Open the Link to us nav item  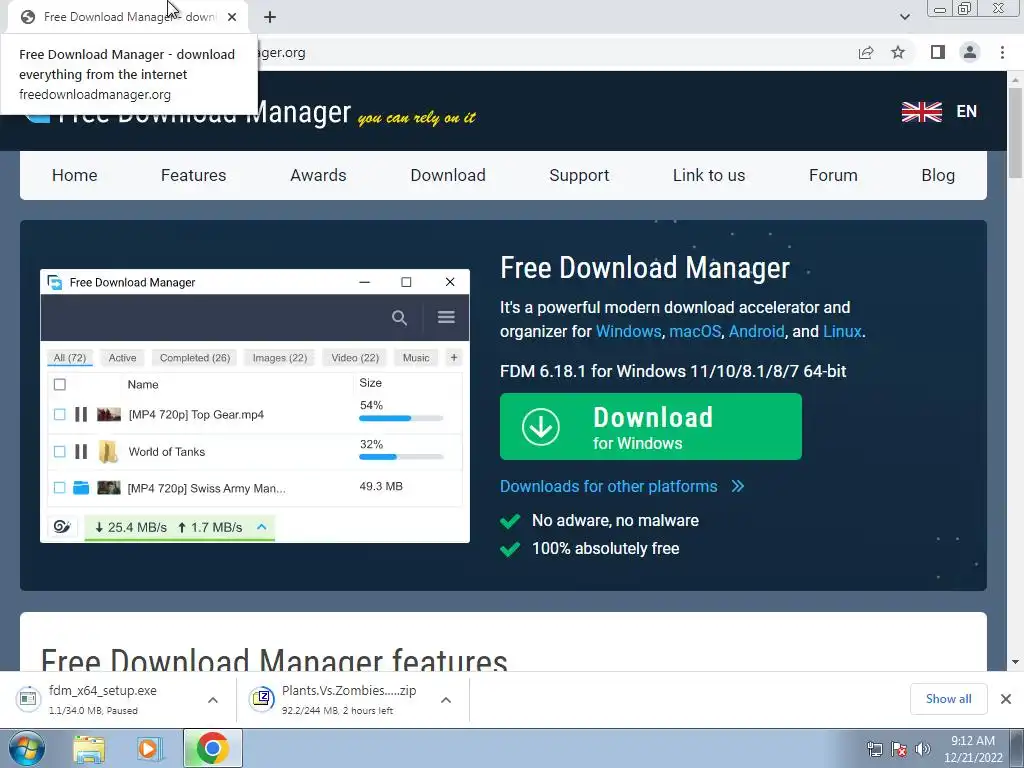[x=709, y=175]
